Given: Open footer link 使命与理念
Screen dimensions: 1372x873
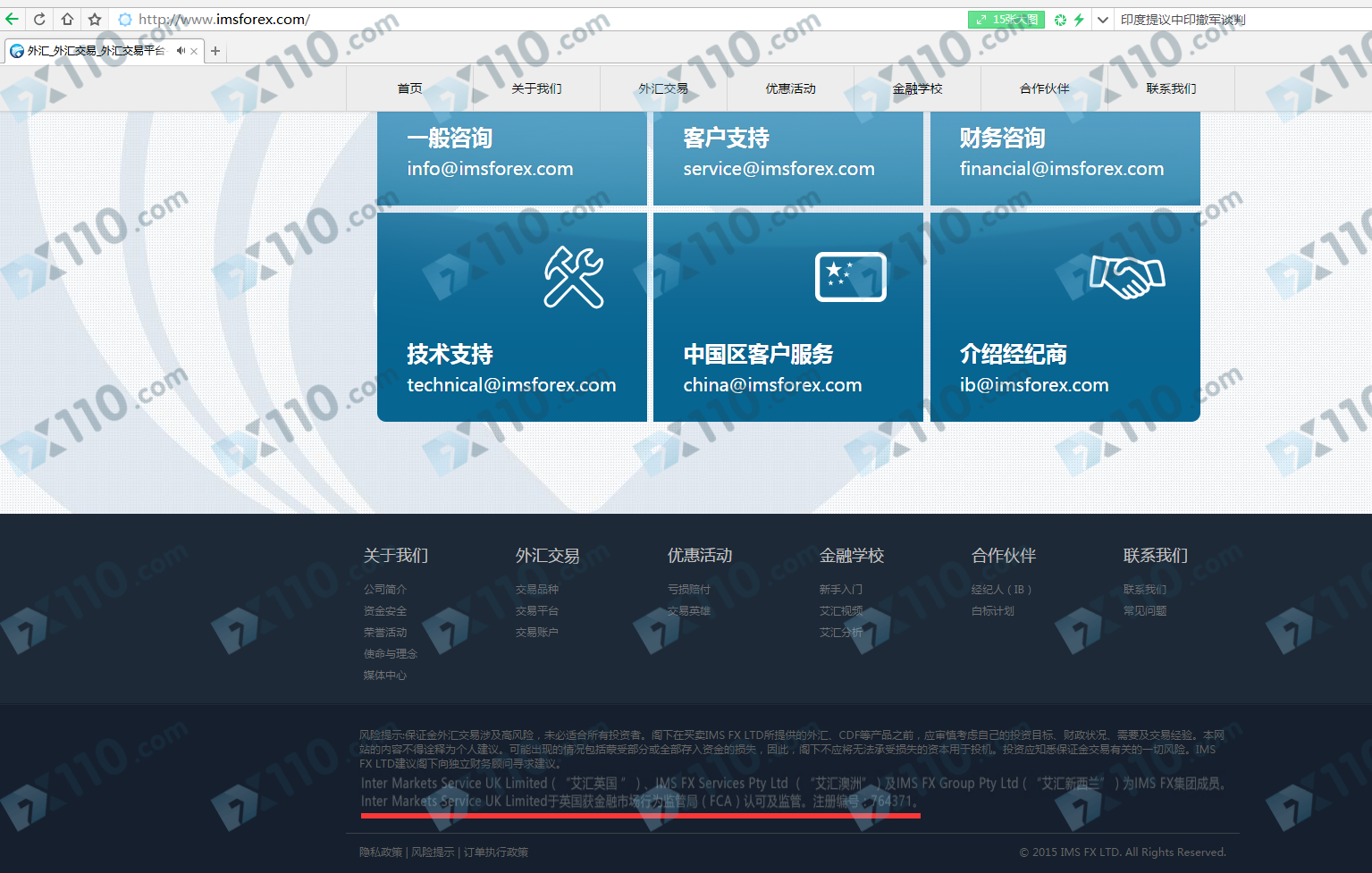Looking at the screenshot, I should point(391,654).
